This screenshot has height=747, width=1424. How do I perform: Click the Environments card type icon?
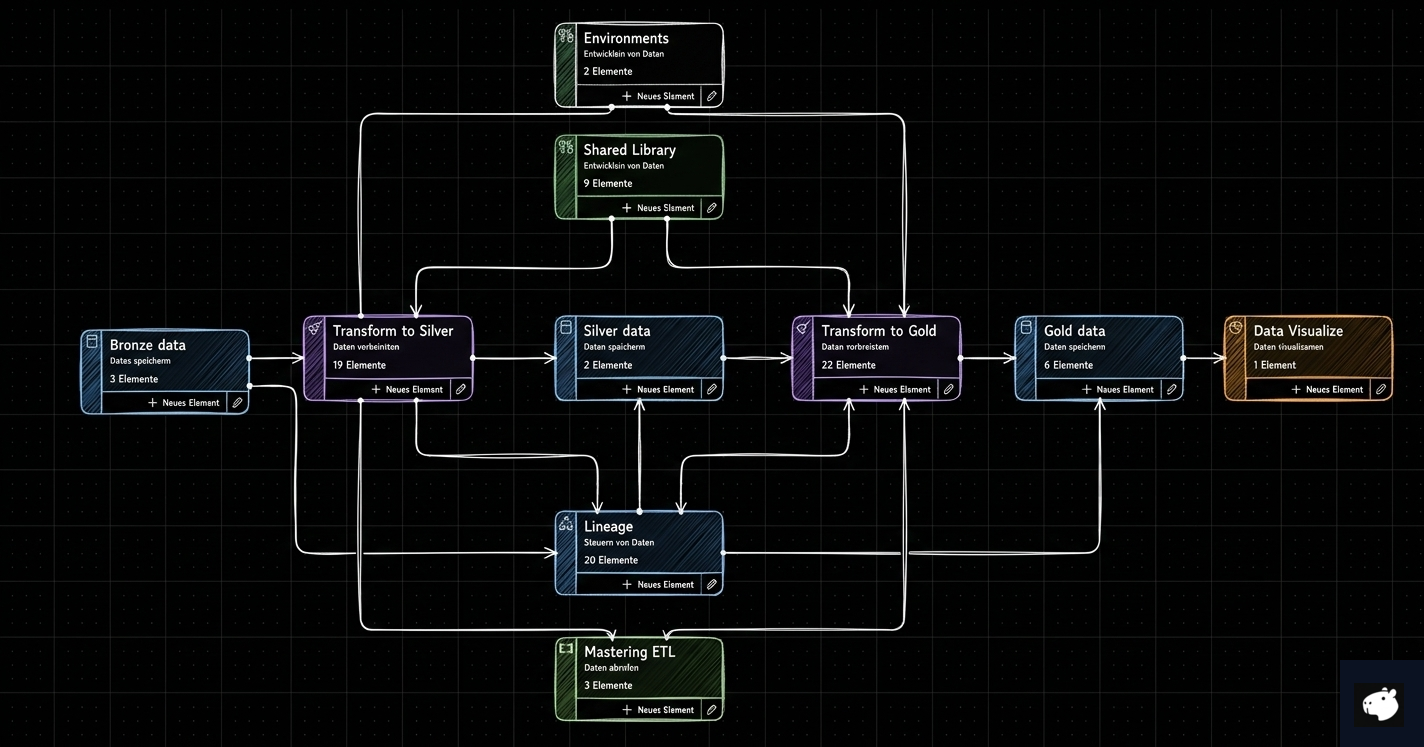(x=566, y=35)
